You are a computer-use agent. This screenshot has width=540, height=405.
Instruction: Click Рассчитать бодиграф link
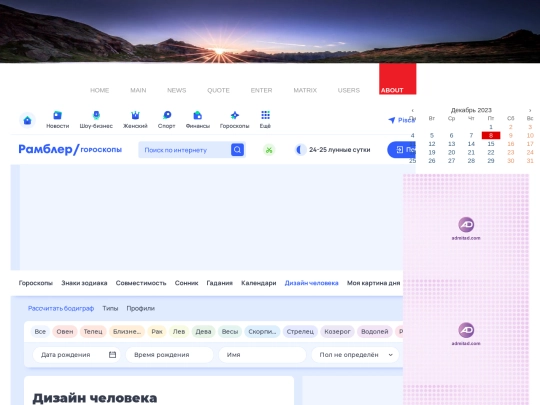coord(61,308)
